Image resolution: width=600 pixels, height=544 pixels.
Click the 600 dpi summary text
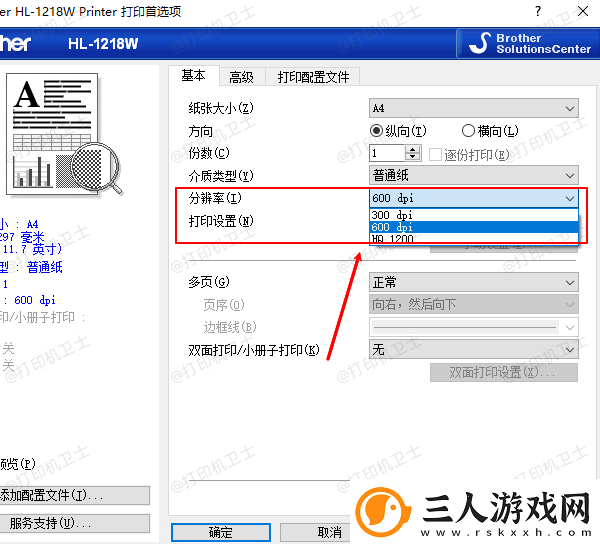pyautogui.click(x=35, y=300)
